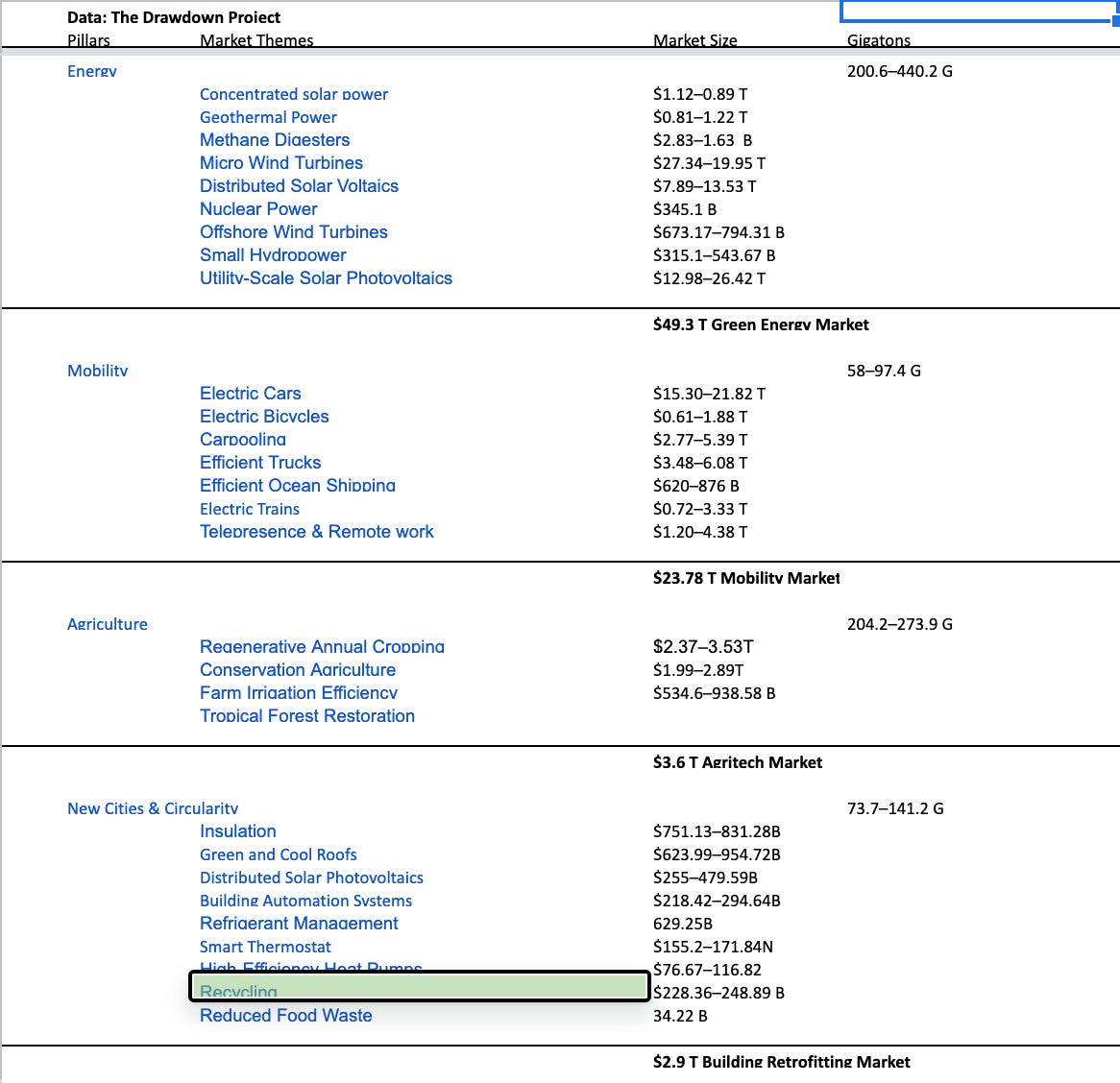Click the 'Market Themes' column header
This screenshot has width=1120, height=1083.
256,40
